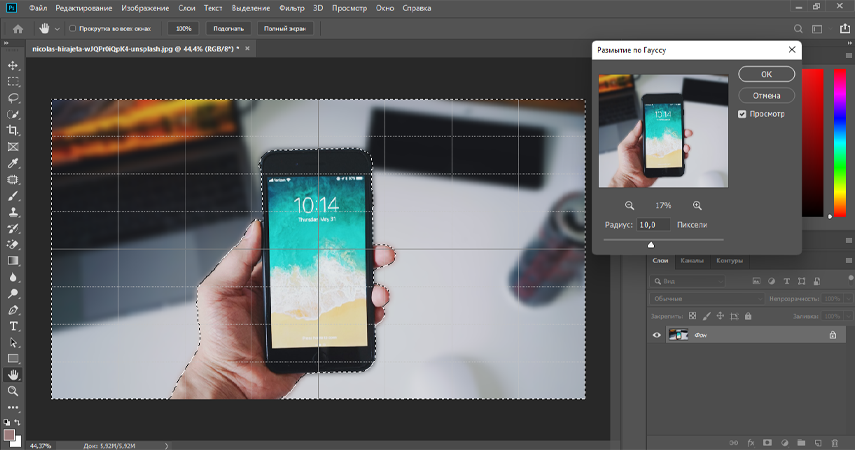Click the 100% zoom button
Viewport: 855px width, 450px height.
click(x=184, y=28)
